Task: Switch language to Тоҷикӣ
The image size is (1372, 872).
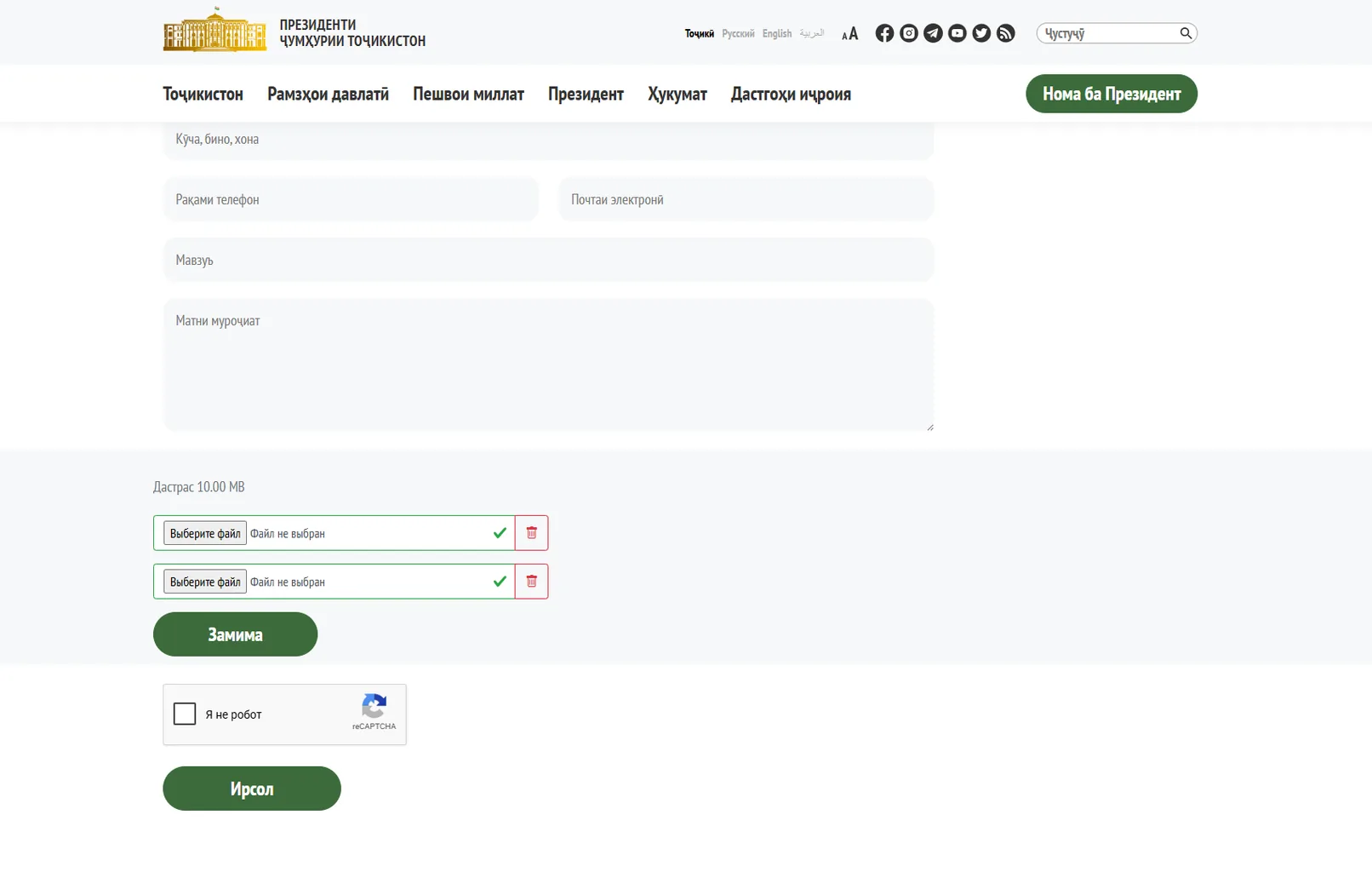Action: 700,33
